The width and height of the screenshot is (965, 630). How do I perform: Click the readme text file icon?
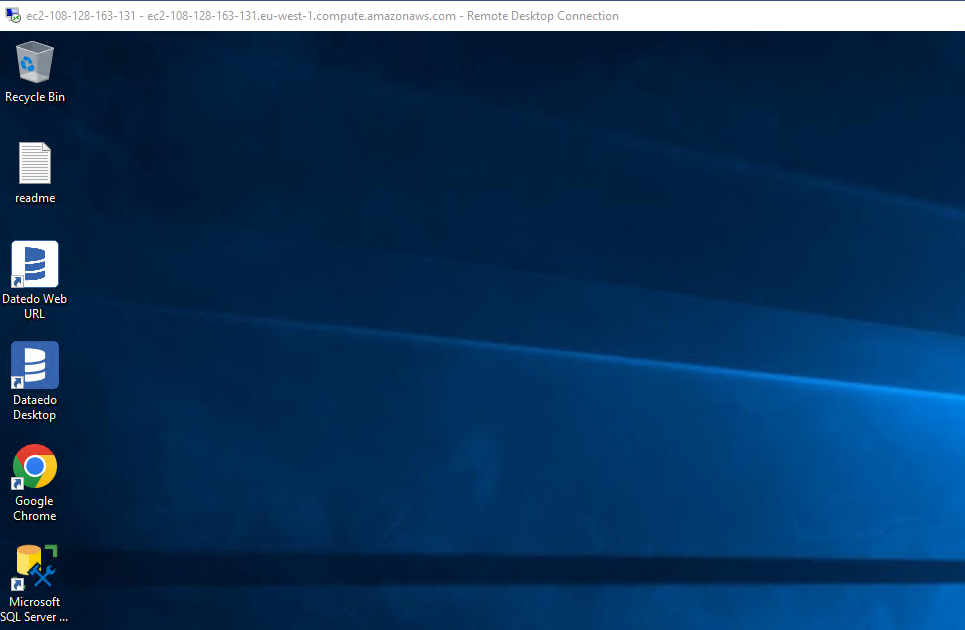(x=35, y=163)
